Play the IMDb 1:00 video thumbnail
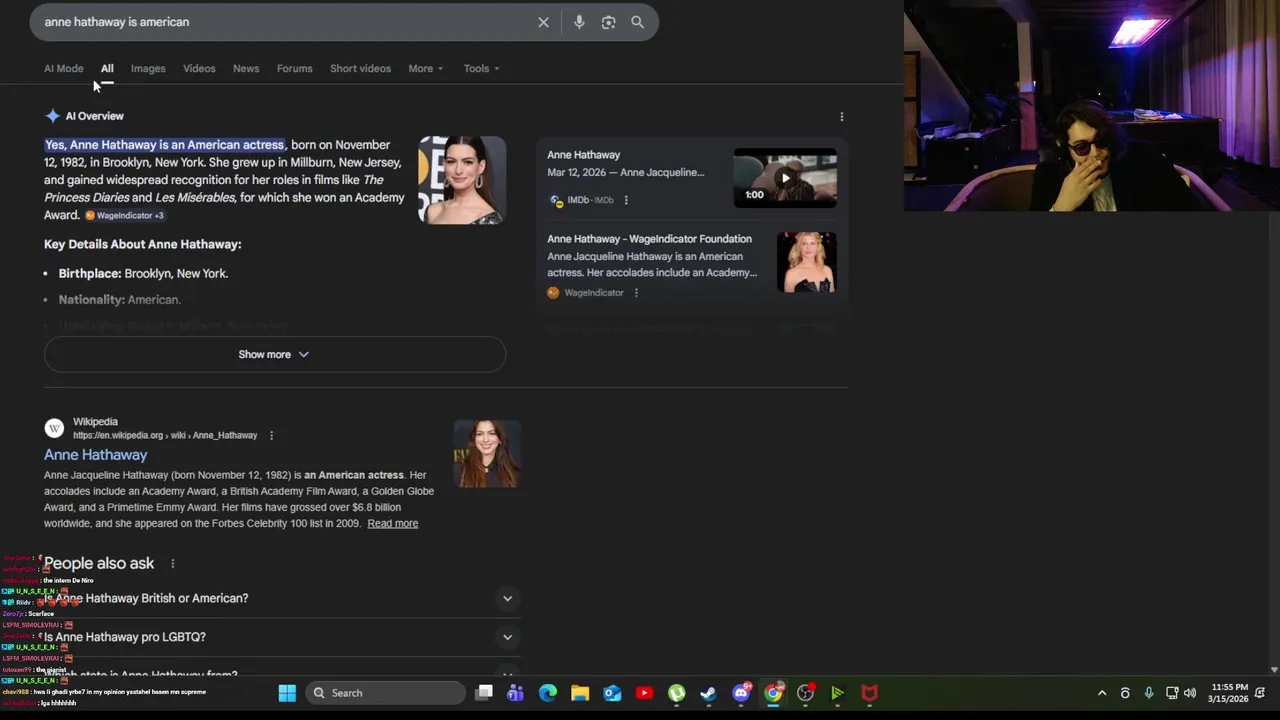Viewport: 1280px width, 720px height. 785,178
